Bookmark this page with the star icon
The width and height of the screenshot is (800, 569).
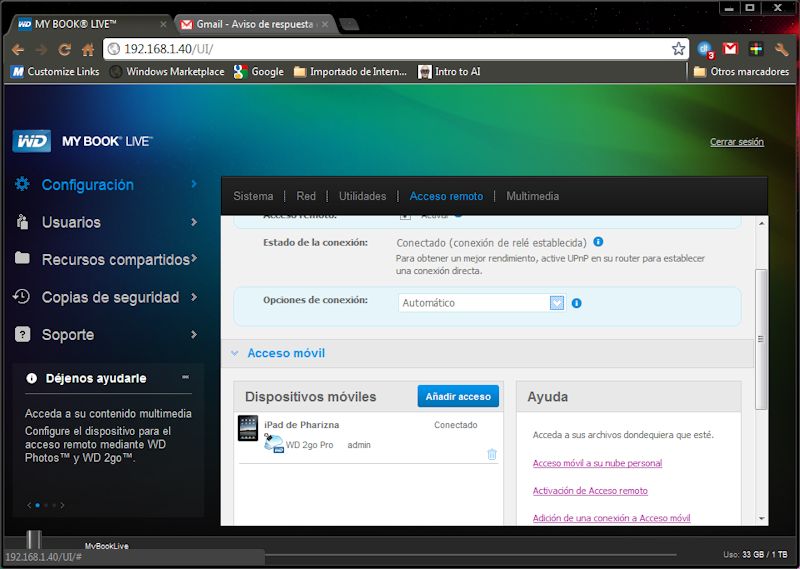(678, 49)
